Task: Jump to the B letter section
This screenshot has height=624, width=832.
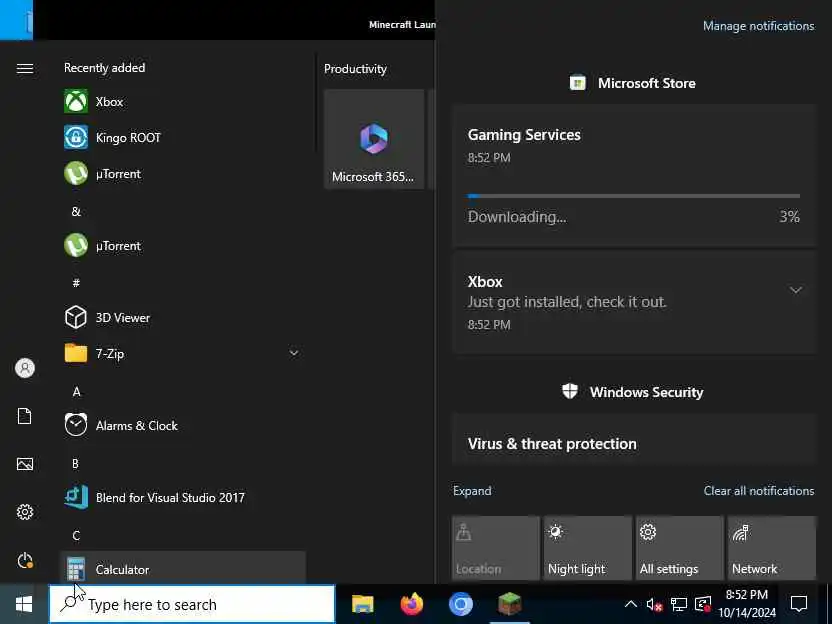Action: point(75,464)
